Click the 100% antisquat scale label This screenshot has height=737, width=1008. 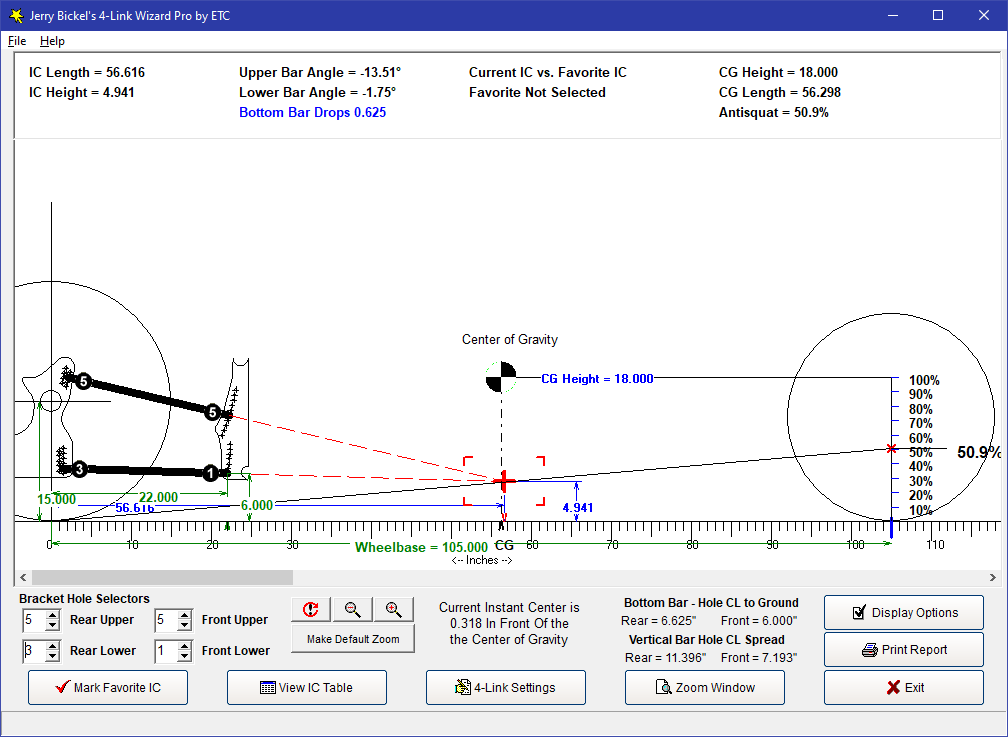click(x=924, y=380)
